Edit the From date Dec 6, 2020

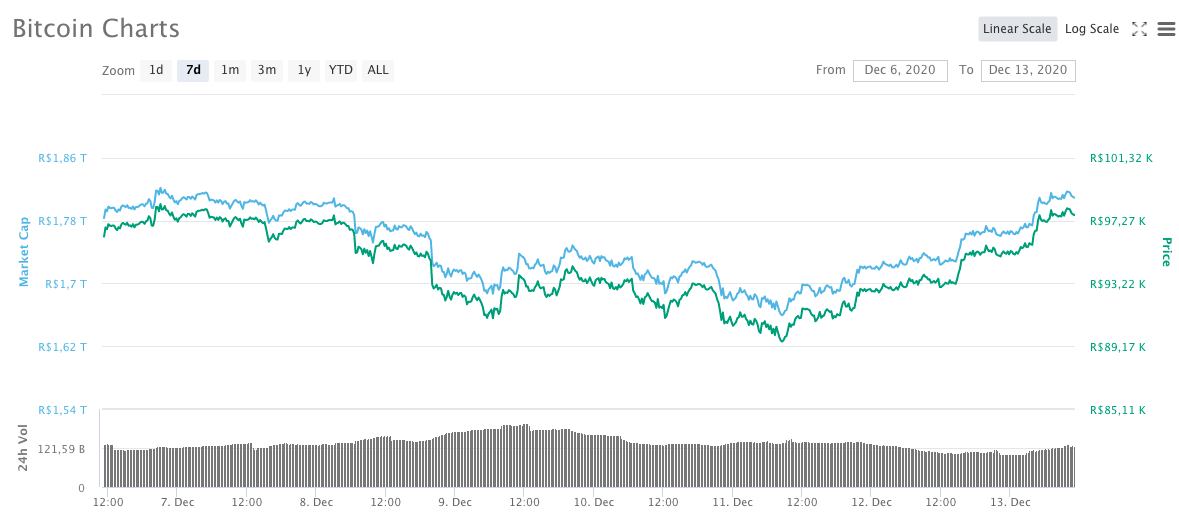(x=900, y=70)
